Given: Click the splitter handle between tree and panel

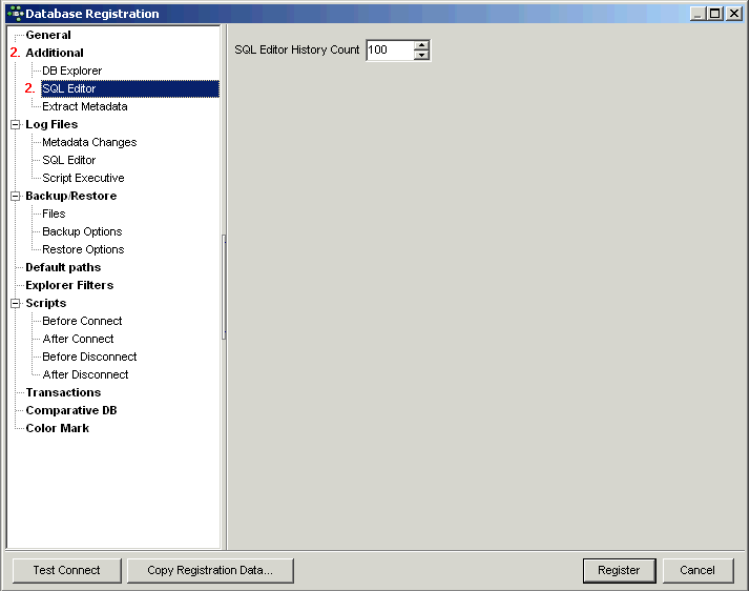Looking at the screenshot, I should (x=224, y=288).
